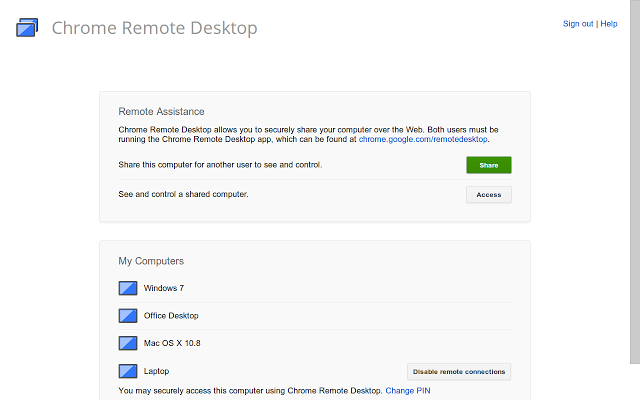Image resolution: width=640 pixels, height=400 pixels.
Task: Open the Help link
Action: pos(608,23)
